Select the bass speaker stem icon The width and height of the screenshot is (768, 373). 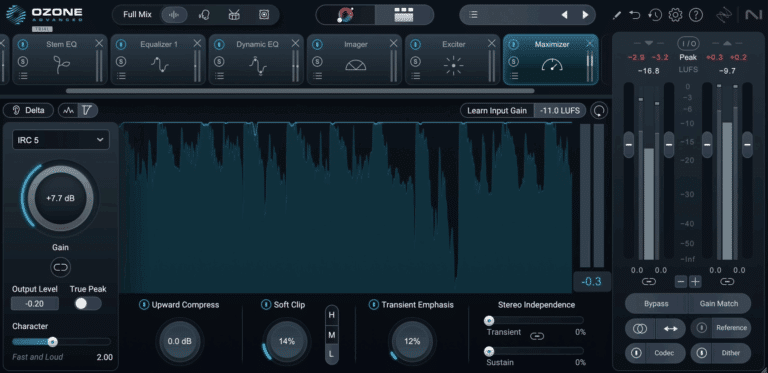pyautogui.click(x=264, y=15)
